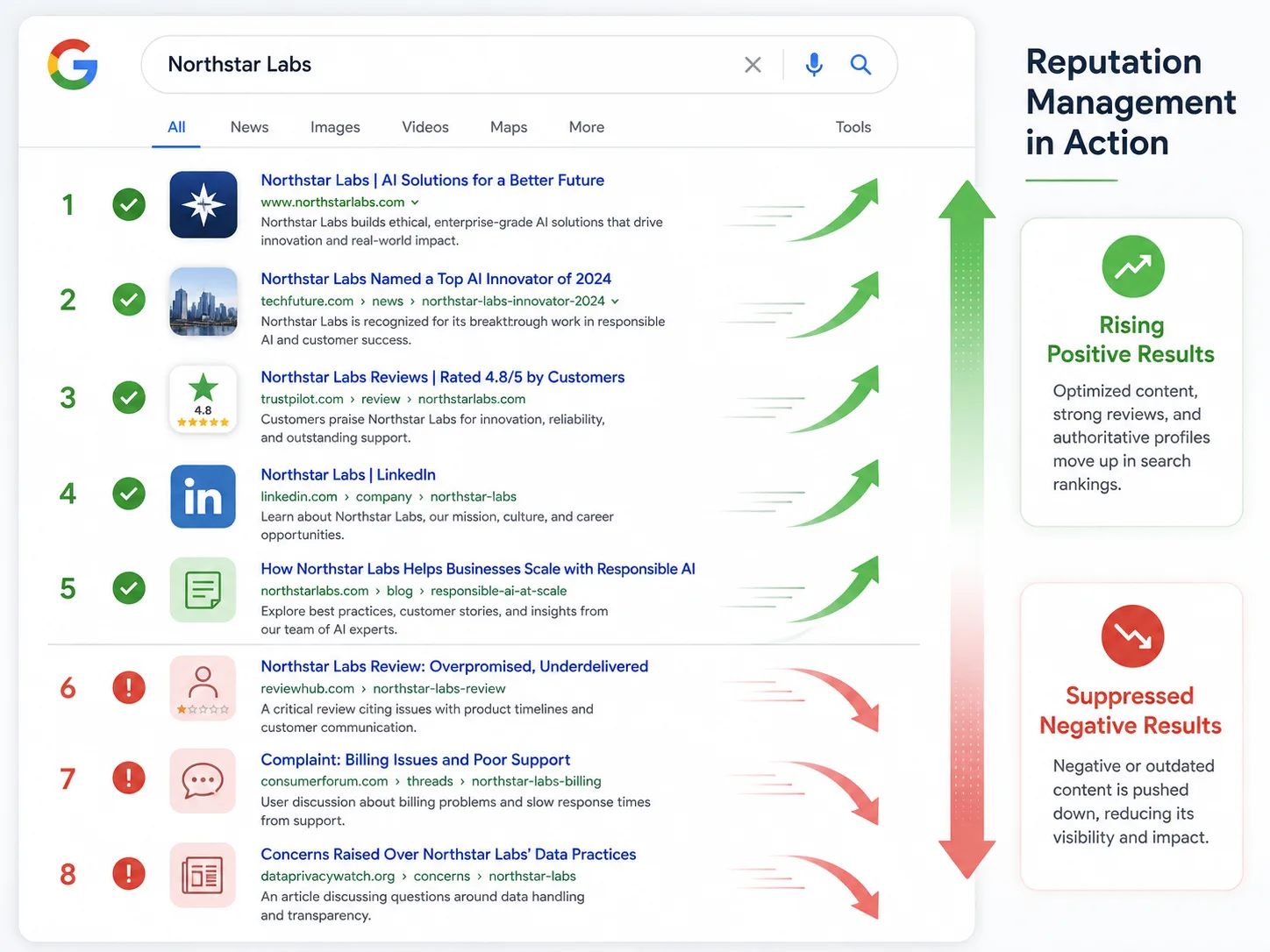Click snippet 'A critical review citing issues'
The image size is (1270, 952).
pos(427,718)
